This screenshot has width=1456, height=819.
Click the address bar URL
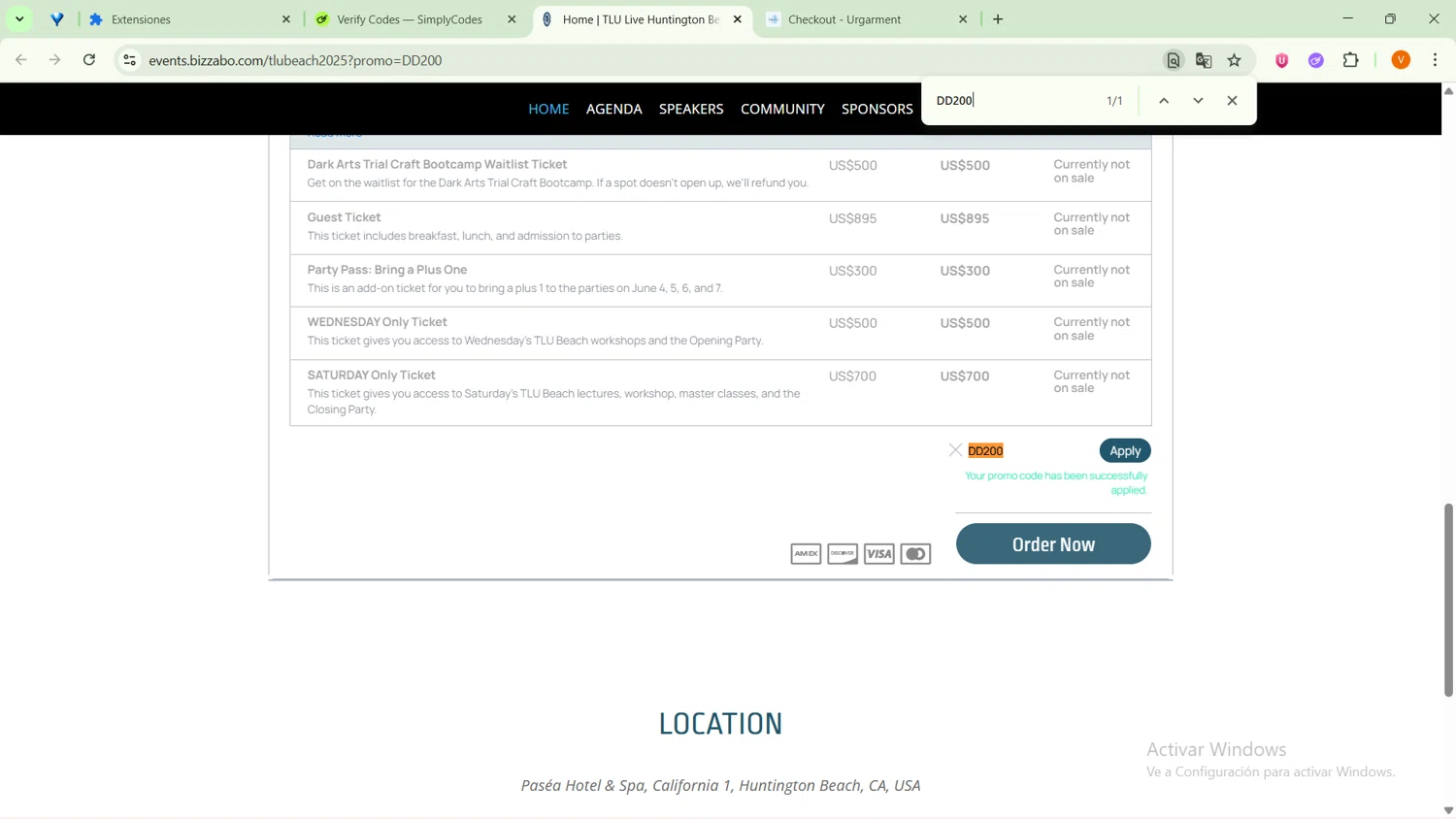point(295,60)
